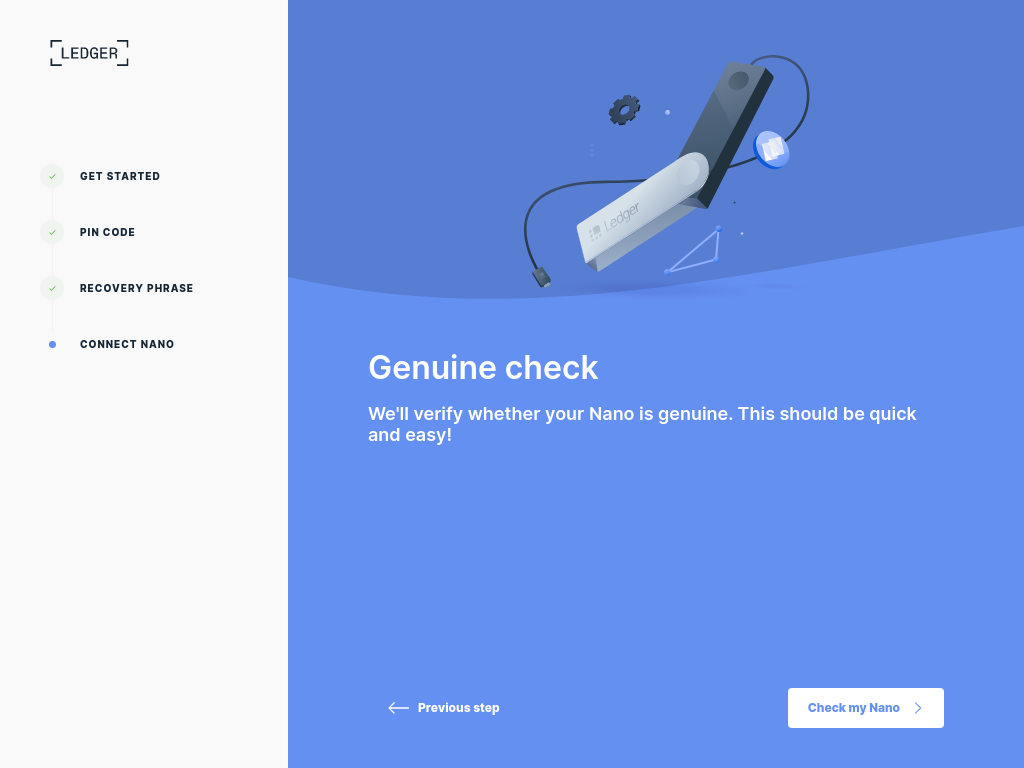The height and width of the screenshot is (768, 1024).
Task: Click the Connect Nano blue dot indicator
Action: click(x=52, y=344)
